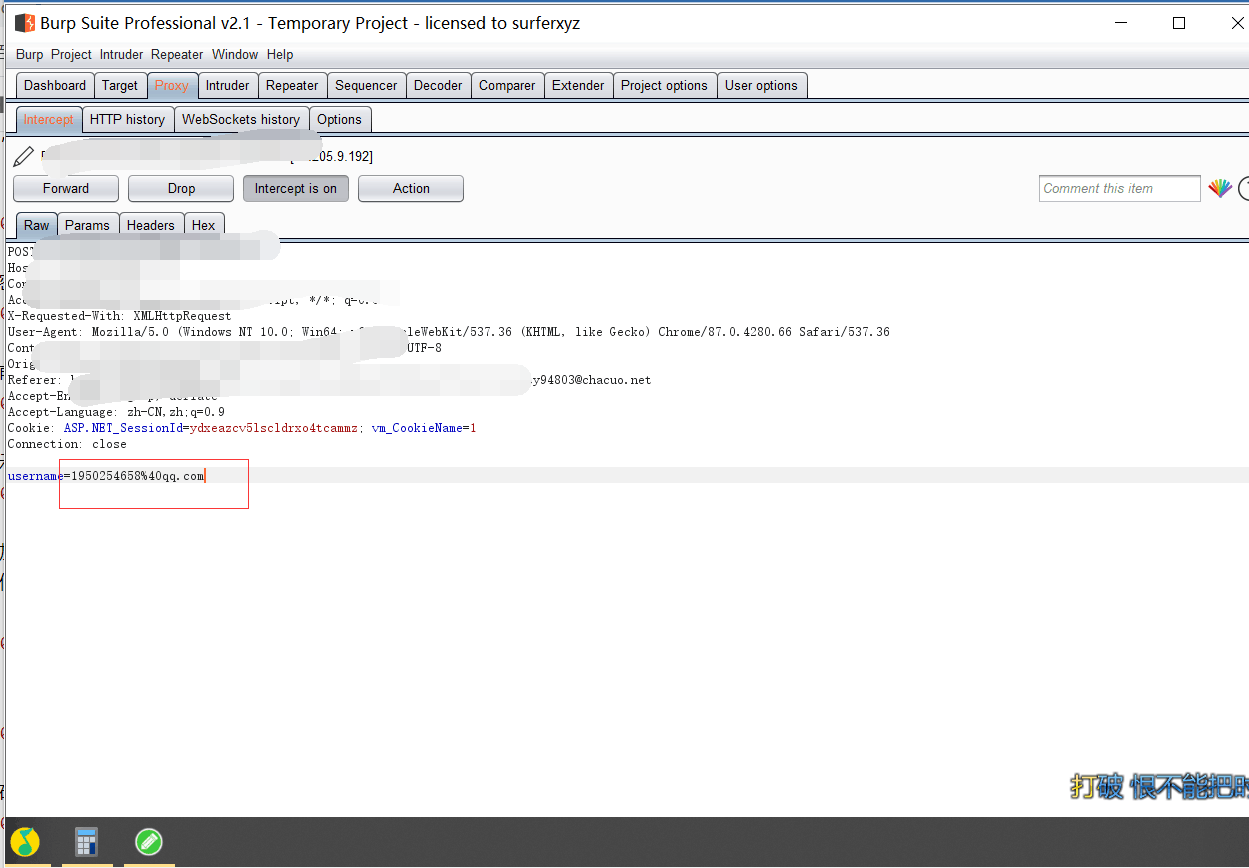Open the rainbow highlight color picker
Viewport: 1249px width, 868px height.
coord(1220,188)
